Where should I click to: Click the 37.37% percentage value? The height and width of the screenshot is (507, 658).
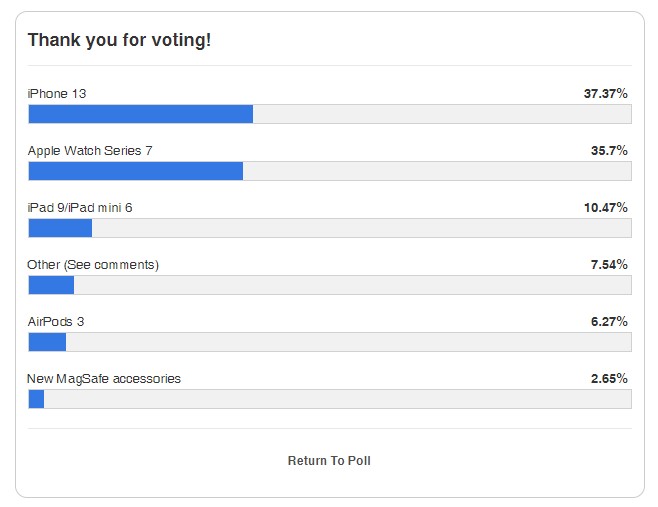[x=606, y=93]
